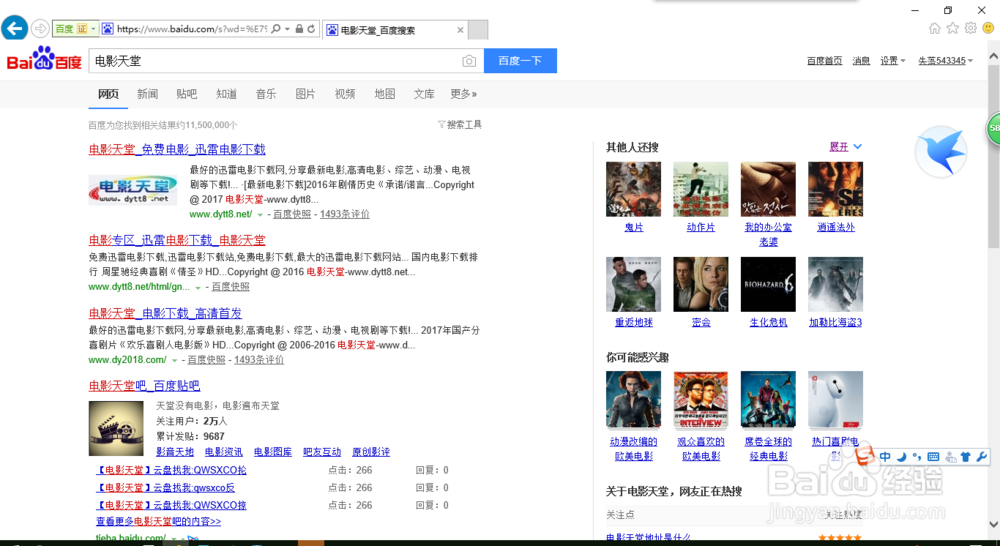1000x546 pixels.
Task: Open the 鬼片 movie thumbnail
Action: click(x=633, y=189)
